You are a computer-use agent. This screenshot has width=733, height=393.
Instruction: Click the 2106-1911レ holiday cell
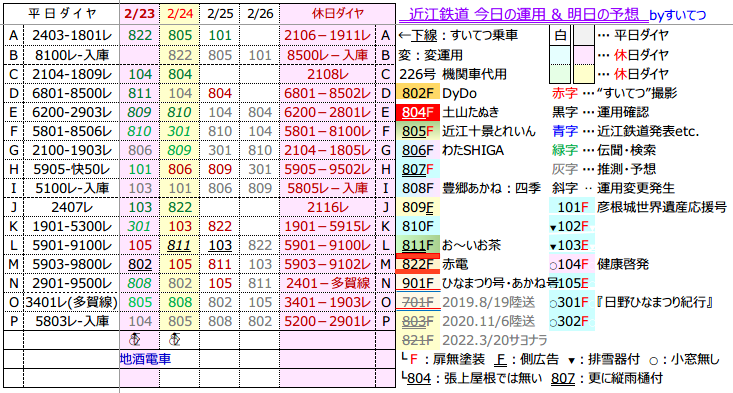[328, 35]
